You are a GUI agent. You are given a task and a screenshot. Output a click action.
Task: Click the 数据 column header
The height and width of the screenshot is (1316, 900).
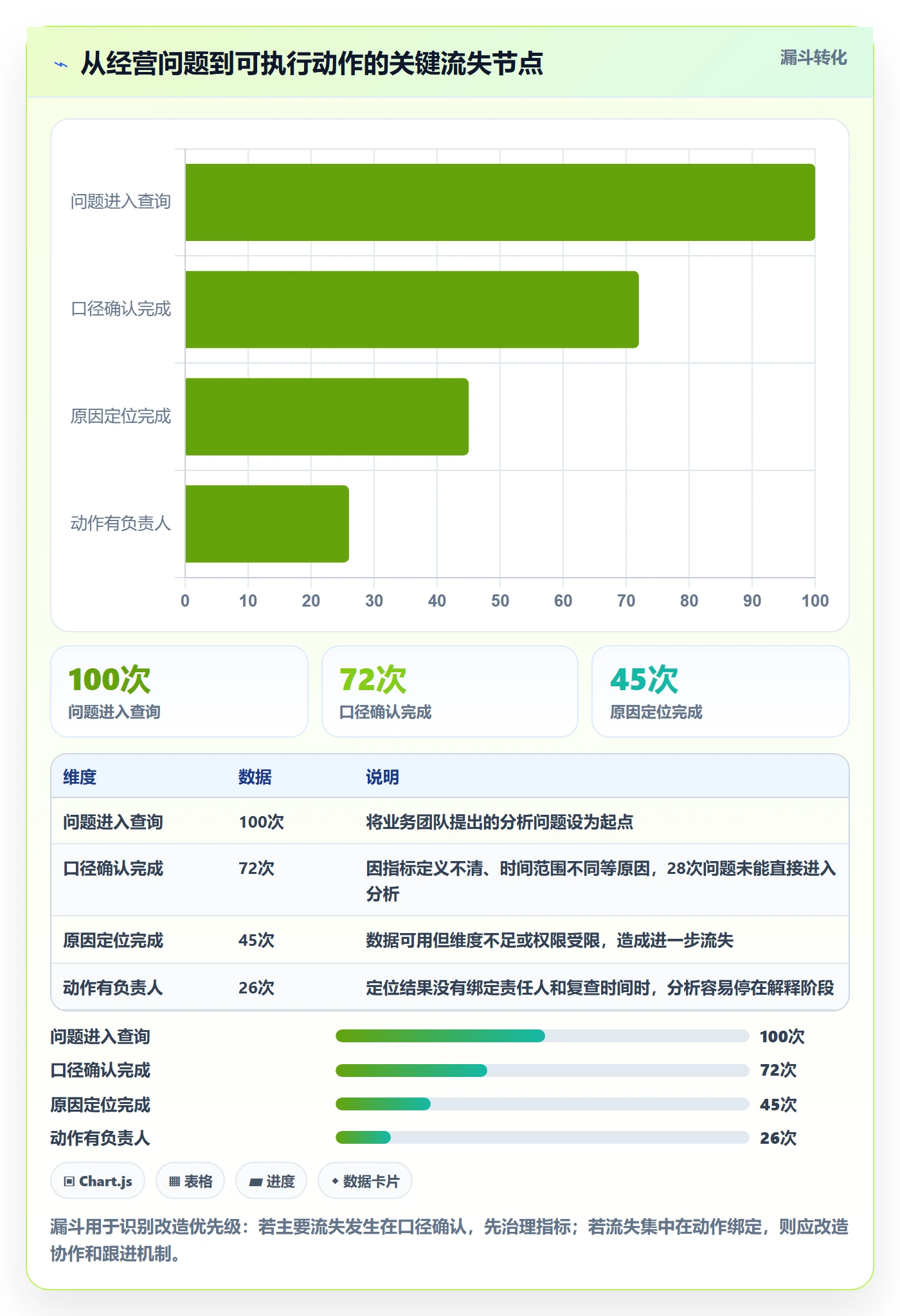pos(255,777)
